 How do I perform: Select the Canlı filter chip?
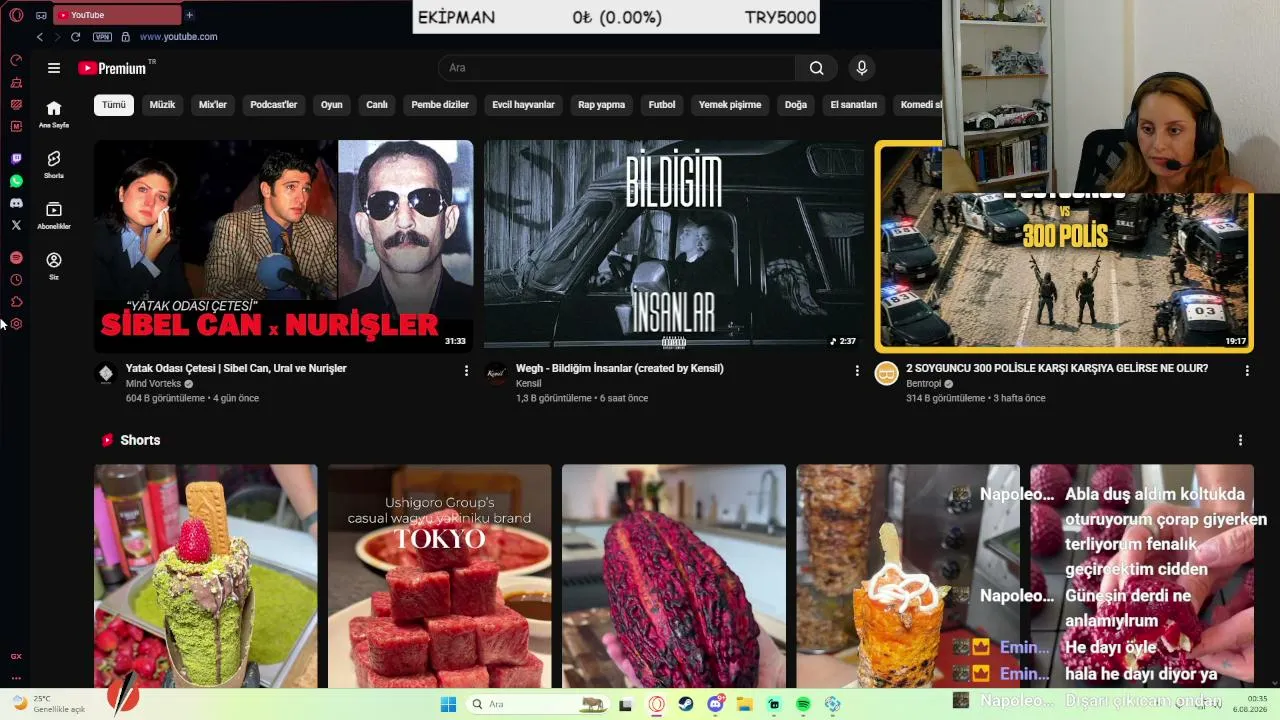point(377,105)
